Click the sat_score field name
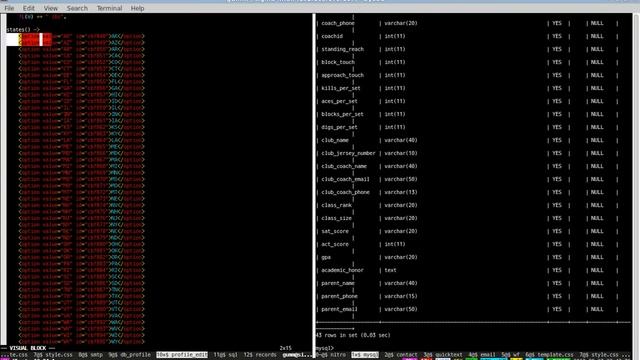Image resolution: width=640 pixels, height=360 pixels. (x=335, y=231)
